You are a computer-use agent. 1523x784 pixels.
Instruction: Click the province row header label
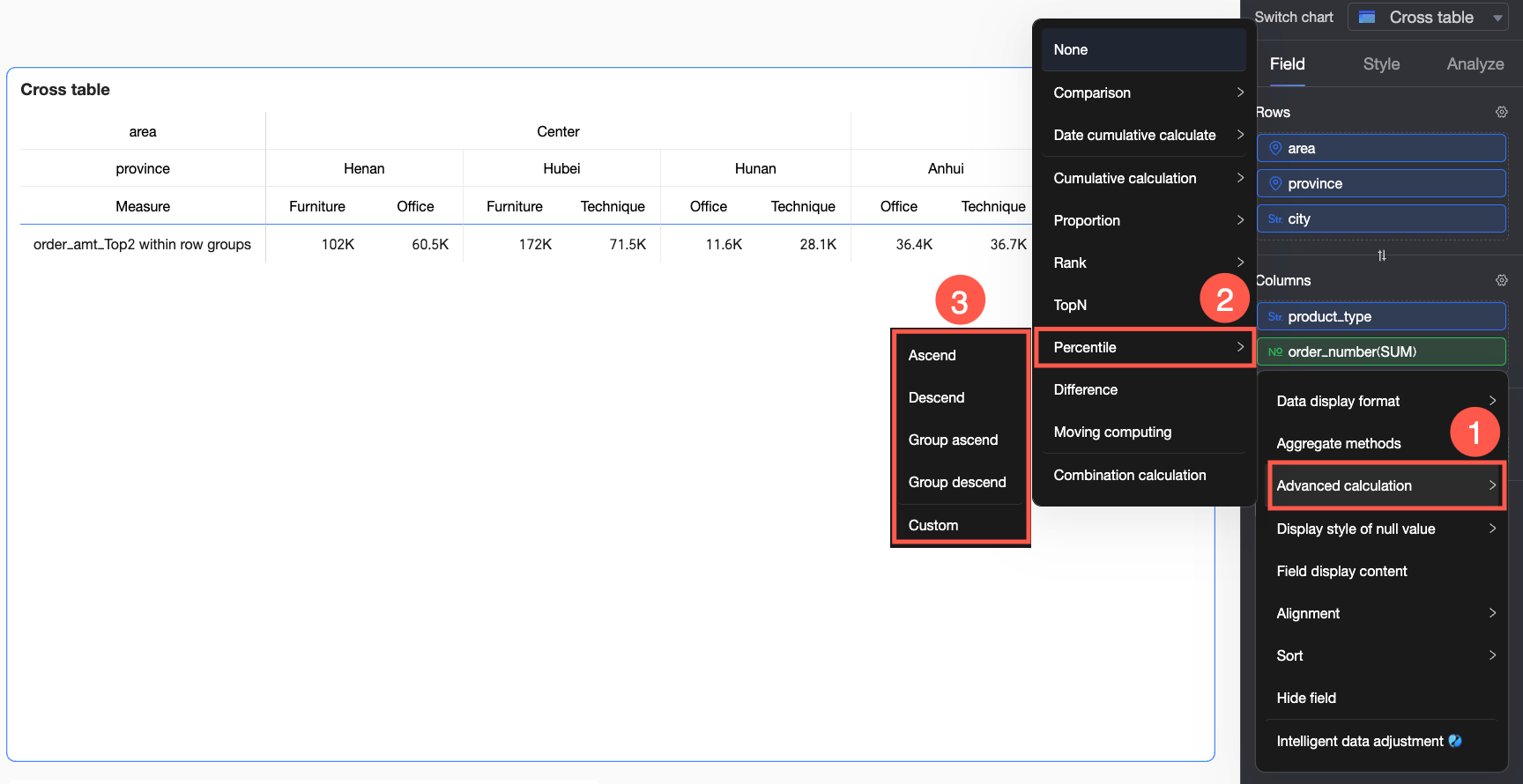pyautogui.click(x=143, y=168)
